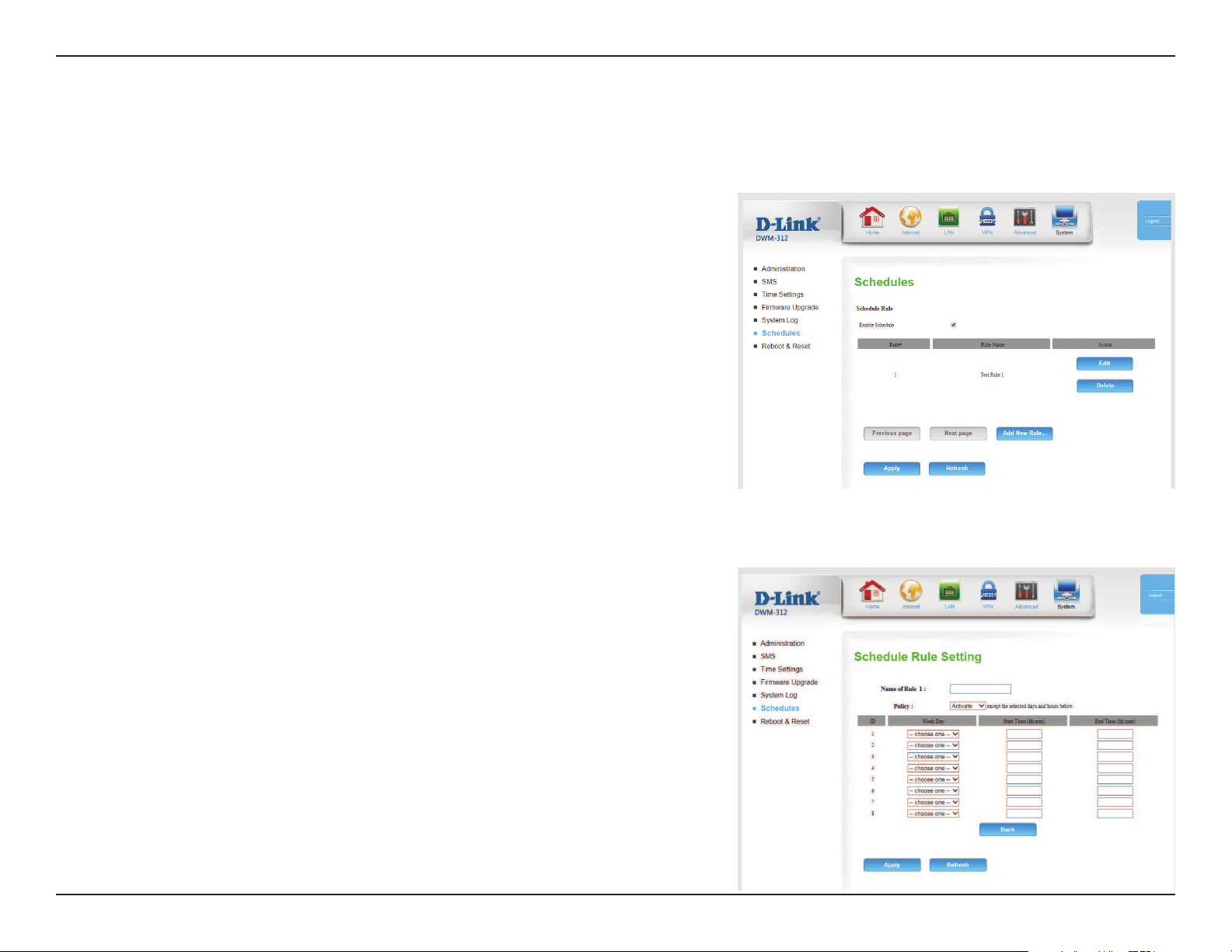Viewport: 1232px width, 952px height.
Task: Click the Edit button for Test Rule 1
Action: click(1105, 363)
